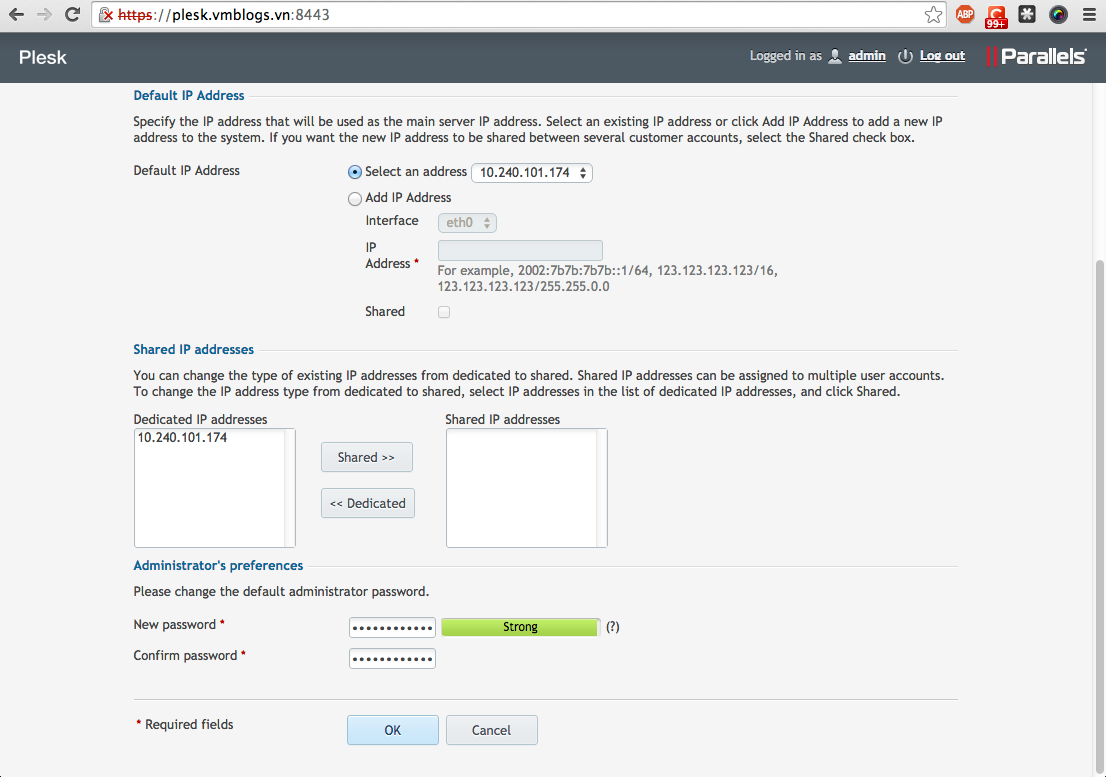Click the password strength help (?) icon

pos(613,627)
